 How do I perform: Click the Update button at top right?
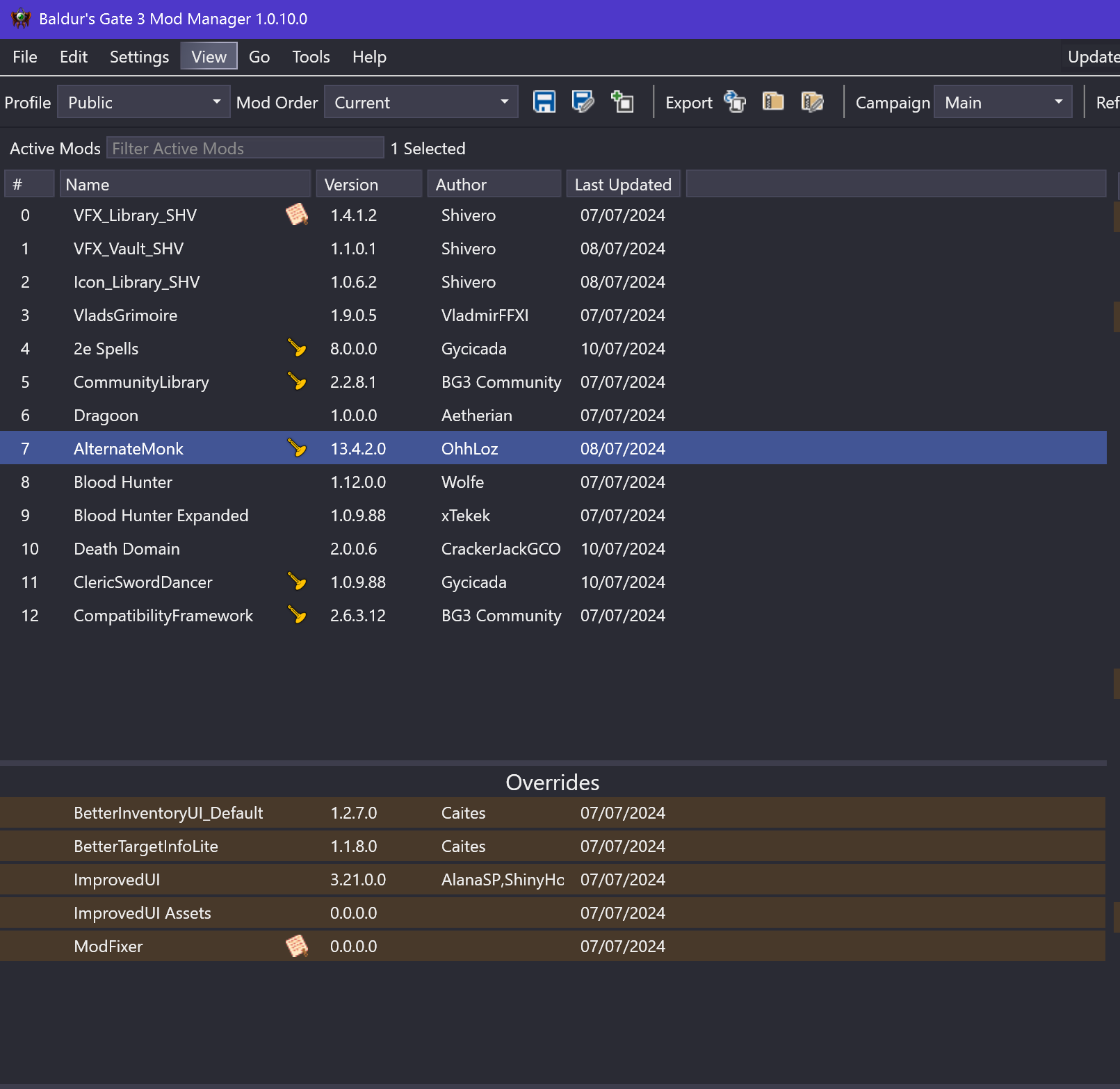1091,57
